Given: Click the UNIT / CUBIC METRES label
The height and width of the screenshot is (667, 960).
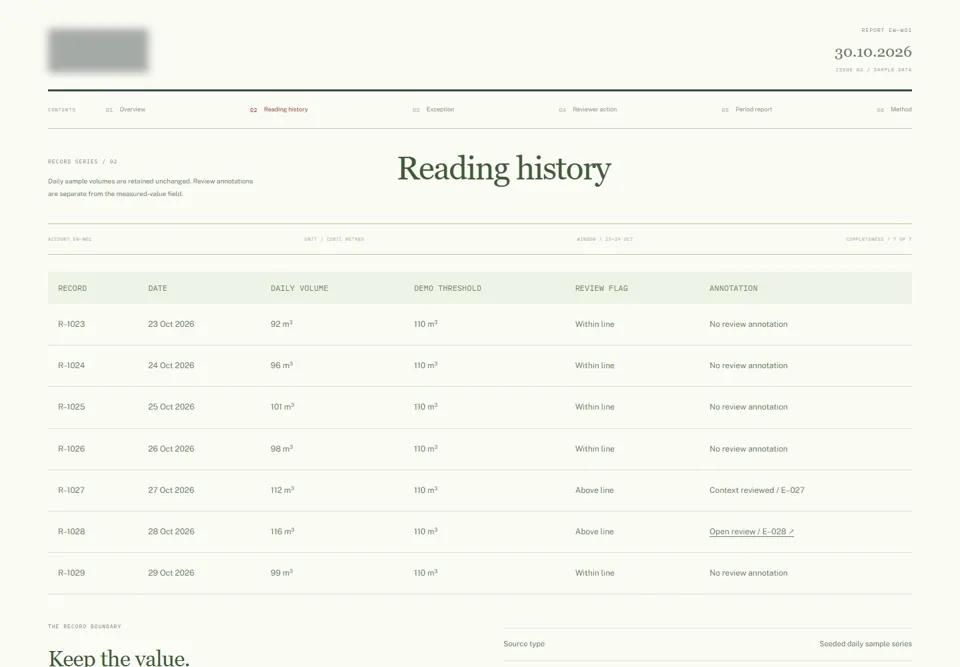Looking at the screenshot, I should coord(334,239).
